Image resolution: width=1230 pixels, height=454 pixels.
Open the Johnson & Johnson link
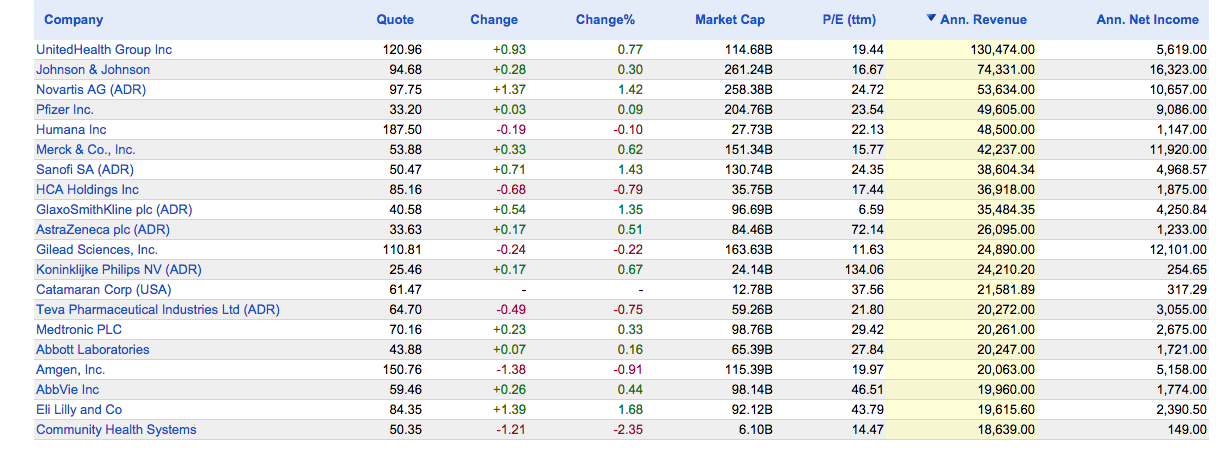click(93, 70)
